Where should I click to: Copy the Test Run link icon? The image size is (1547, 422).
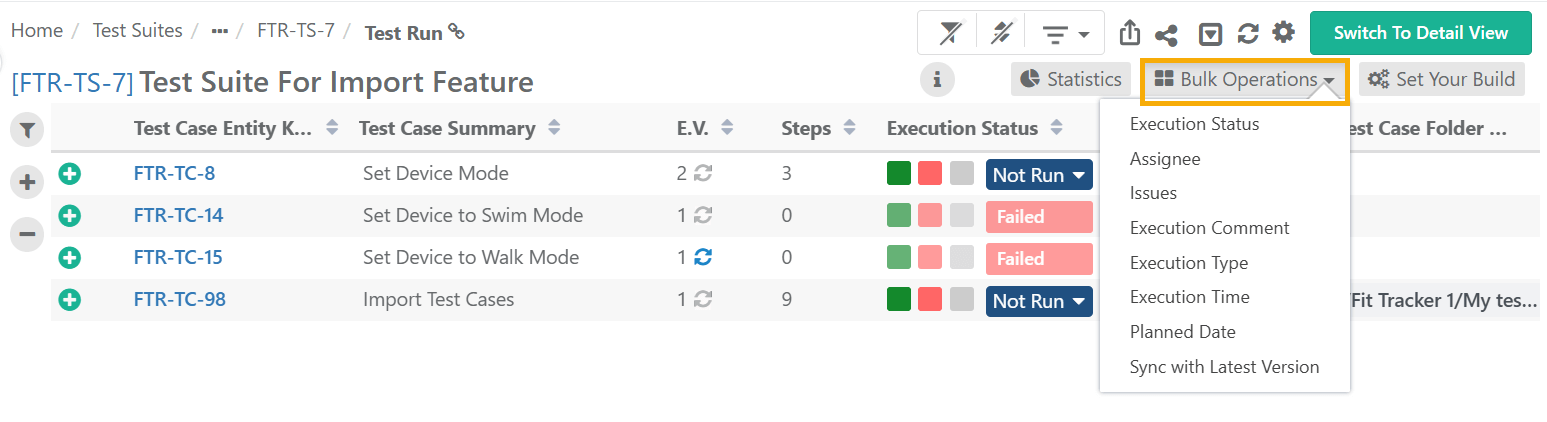(x=457, y=32)
